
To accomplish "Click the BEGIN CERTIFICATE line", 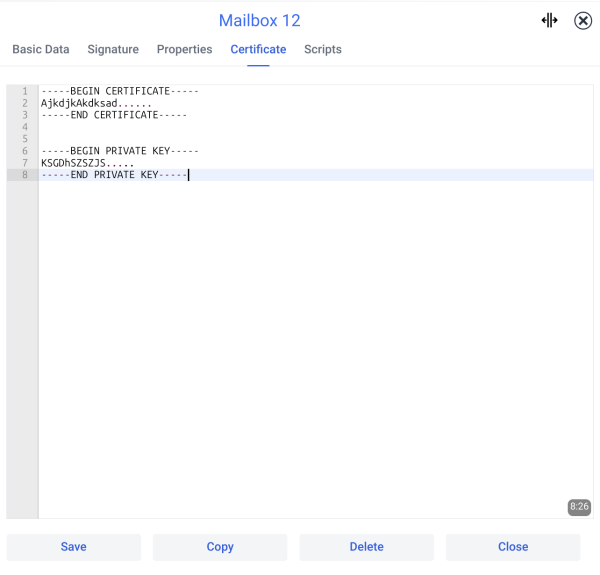I will [x=120, y=91].
